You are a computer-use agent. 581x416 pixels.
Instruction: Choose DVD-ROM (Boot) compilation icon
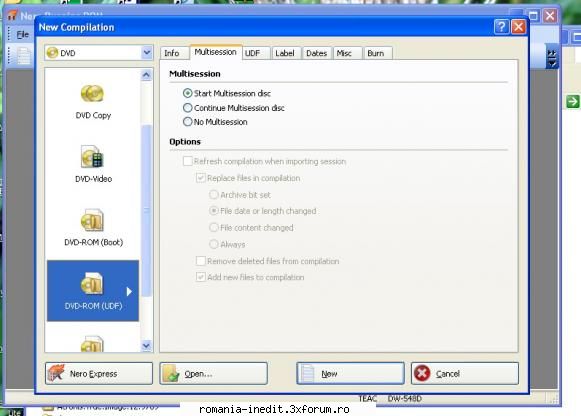click(x=93, y=228)
